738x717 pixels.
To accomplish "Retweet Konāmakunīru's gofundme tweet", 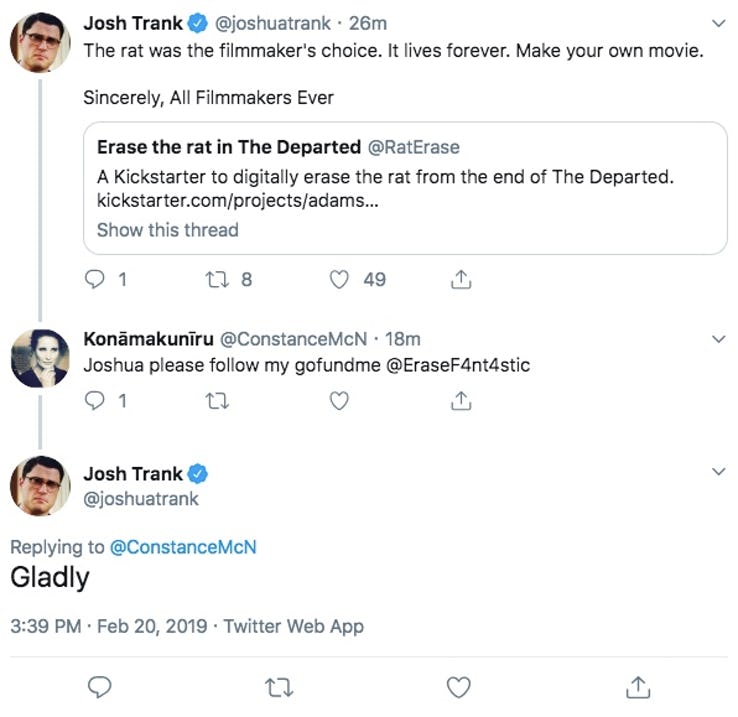I will pyautogui.click(x=216, y=401).
